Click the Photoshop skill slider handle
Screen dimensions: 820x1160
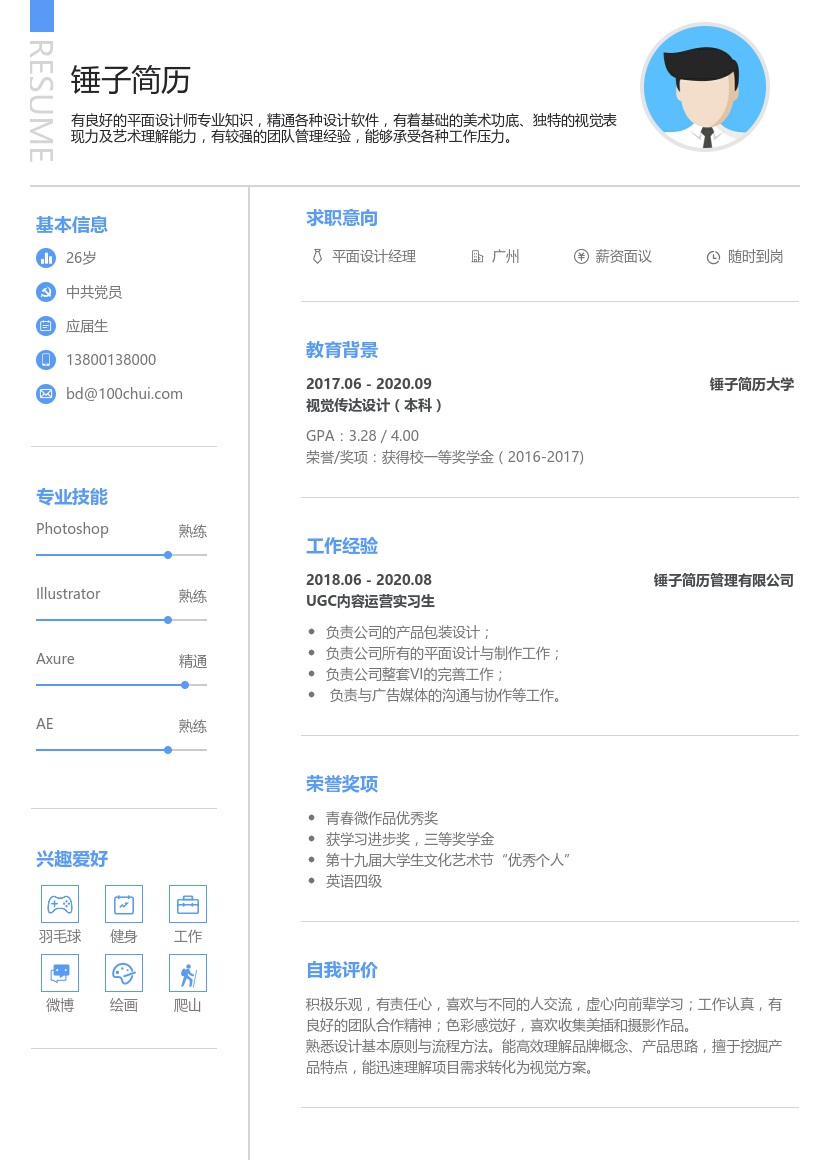coord(168,554)
